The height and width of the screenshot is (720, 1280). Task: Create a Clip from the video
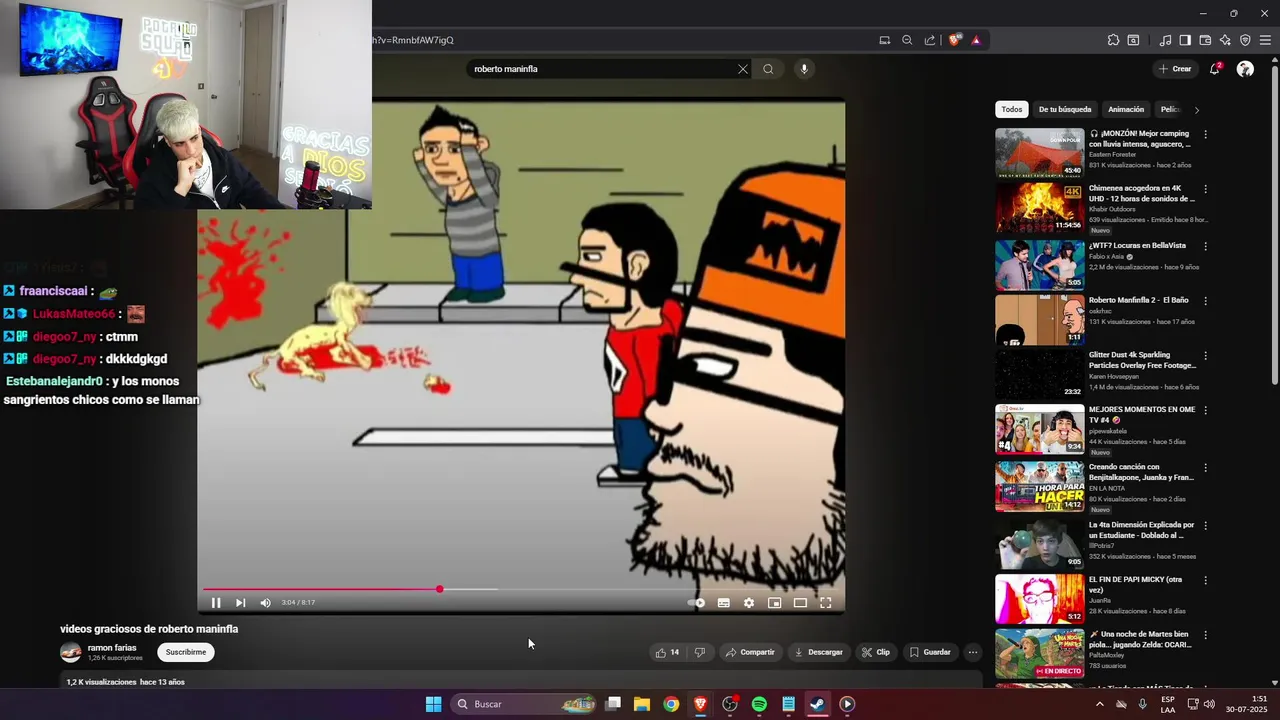876,652
